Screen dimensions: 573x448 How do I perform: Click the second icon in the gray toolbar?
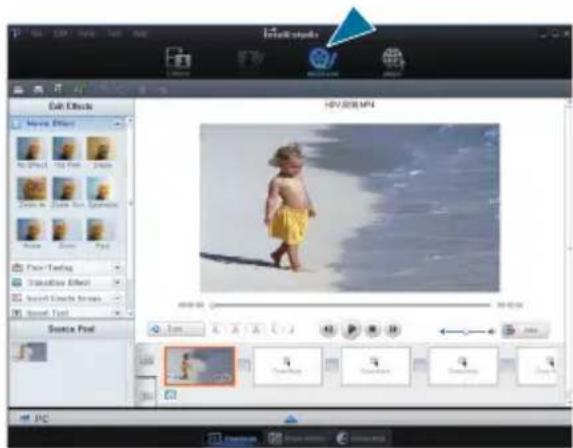tap(38, 89)
